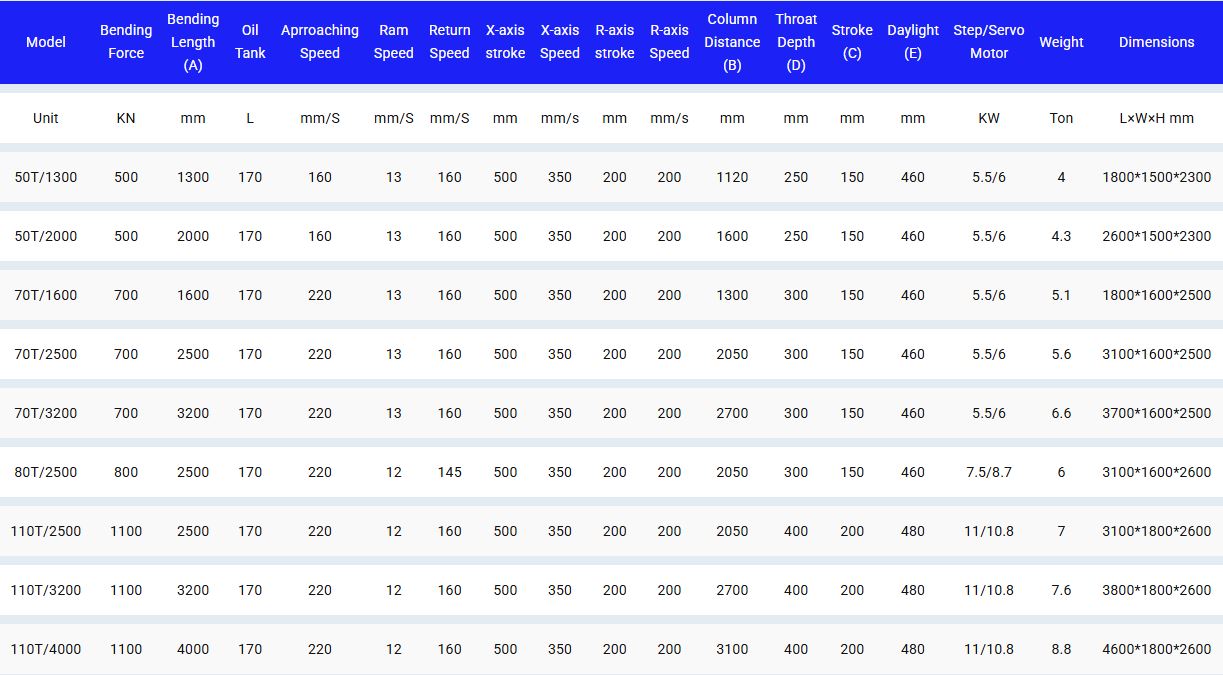Viewport: 1223px width, 675px height.
Task: Click bending length 1300 in 50T/1300 row
Action: coord(193,177)
